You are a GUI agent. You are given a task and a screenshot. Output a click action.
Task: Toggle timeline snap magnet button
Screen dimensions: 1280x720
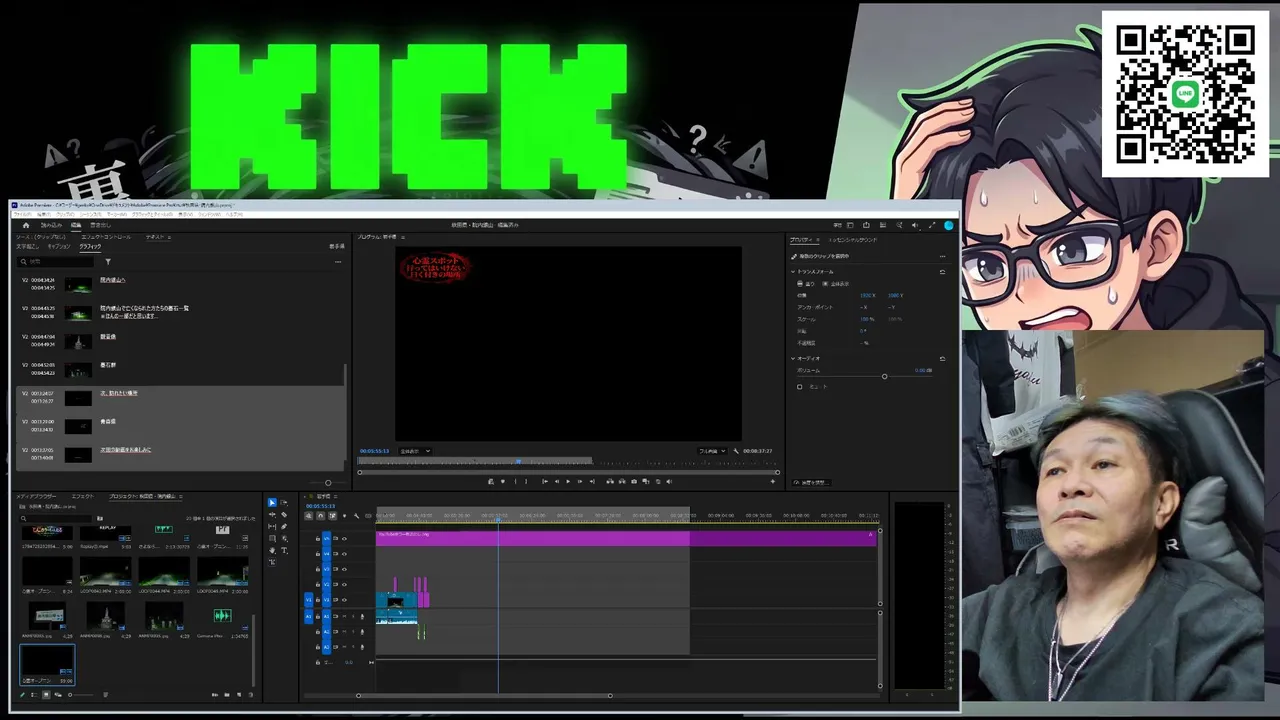coord(320,516)
